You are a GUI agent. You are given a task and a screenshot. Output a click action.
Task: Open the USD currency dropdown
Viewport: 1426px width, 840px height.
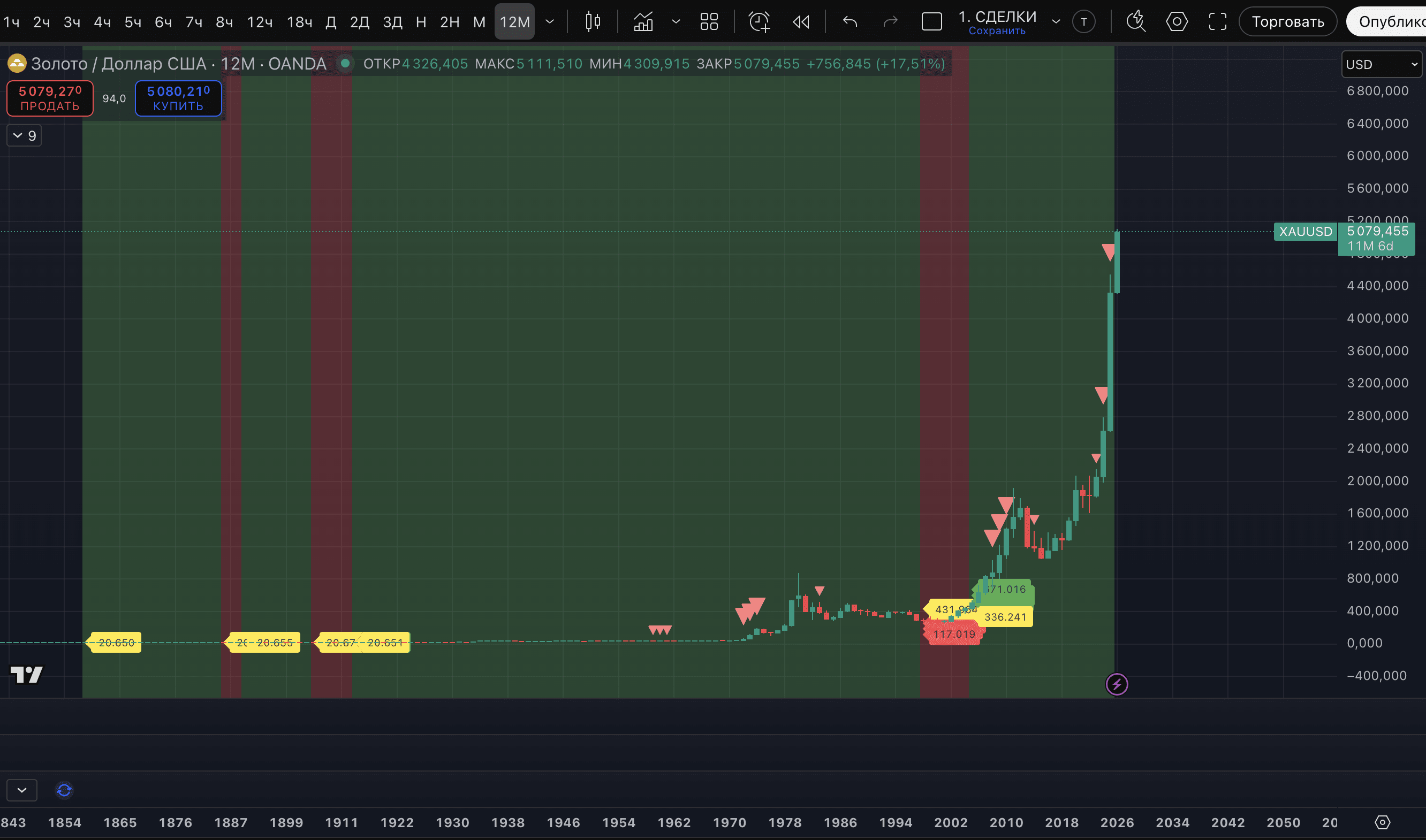tap(1381, 65)
